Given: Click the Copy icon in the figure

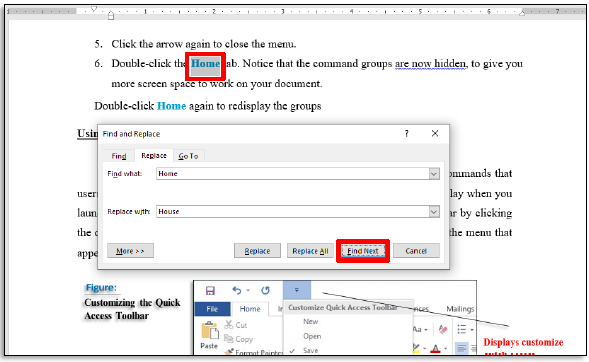Looking at the screenshot, I should click(228, 339).
